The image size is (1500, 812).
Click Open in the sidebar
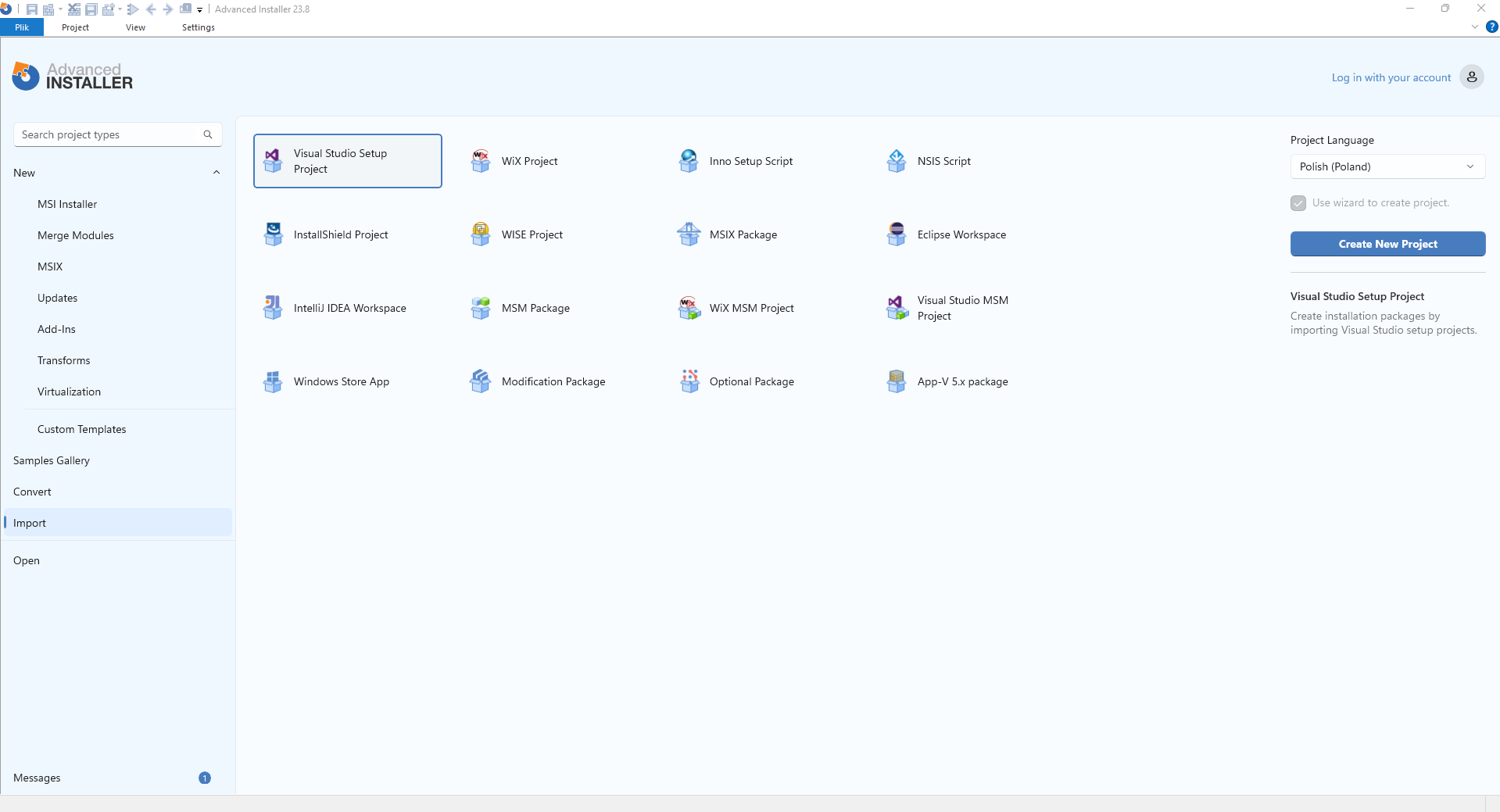pos(27,560)
